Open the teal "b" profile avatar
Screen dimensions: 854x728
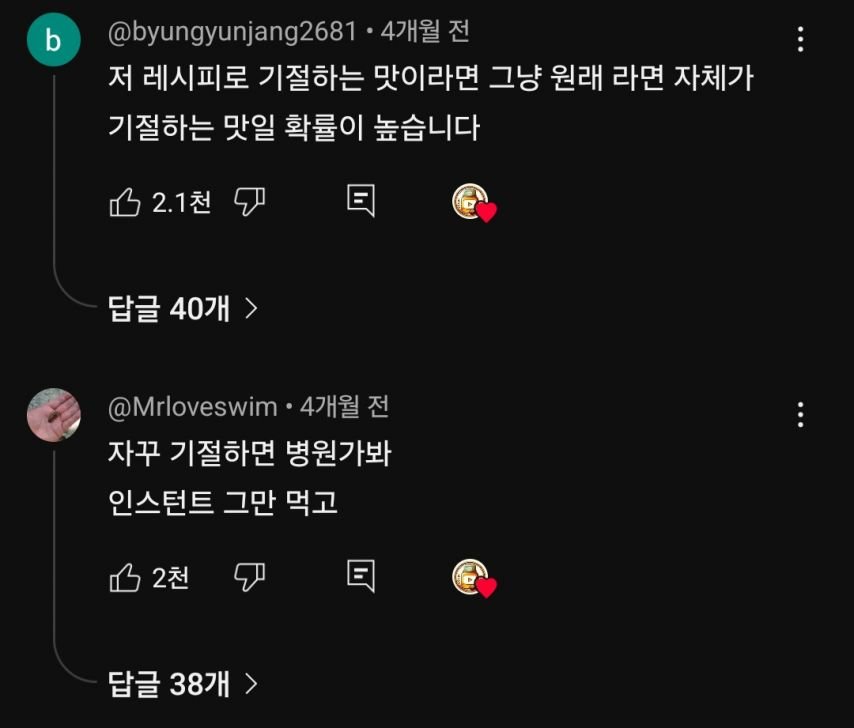tap(53, 41)
